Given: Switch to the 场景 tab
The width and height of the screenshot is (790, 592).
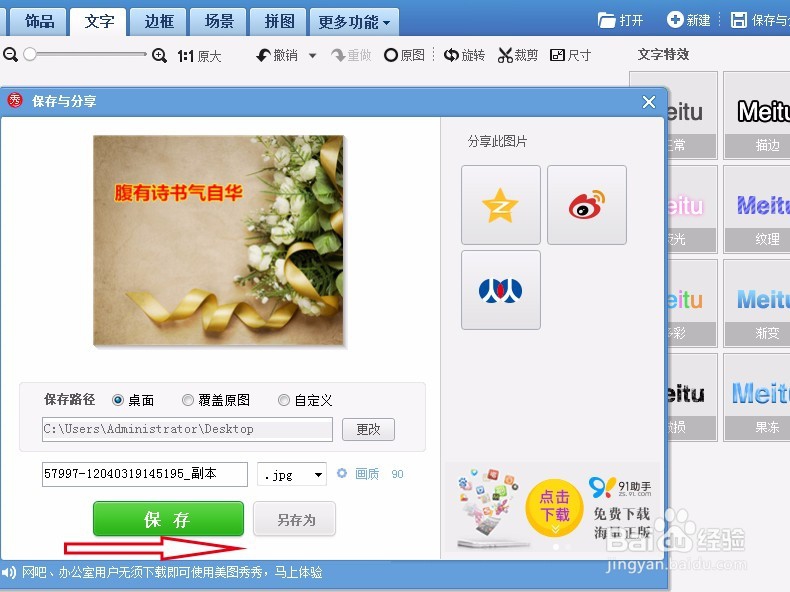Looking at the screenshot, I should coord(219,21).
